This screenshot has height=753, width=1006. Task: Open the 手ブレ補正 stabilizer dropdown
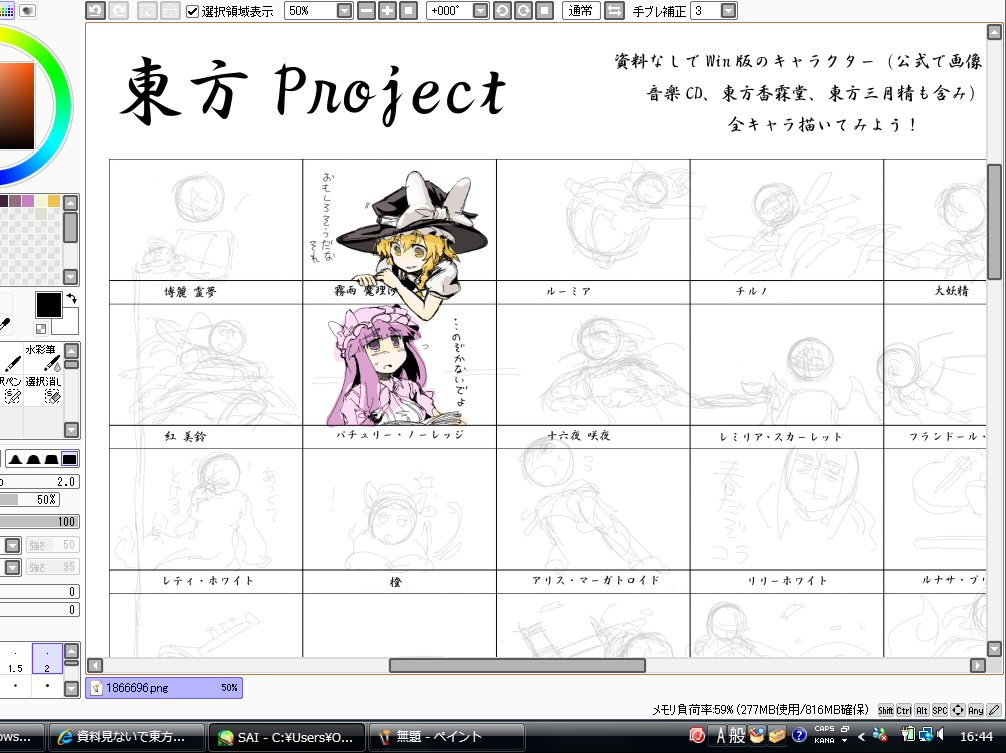coord(728,11)
